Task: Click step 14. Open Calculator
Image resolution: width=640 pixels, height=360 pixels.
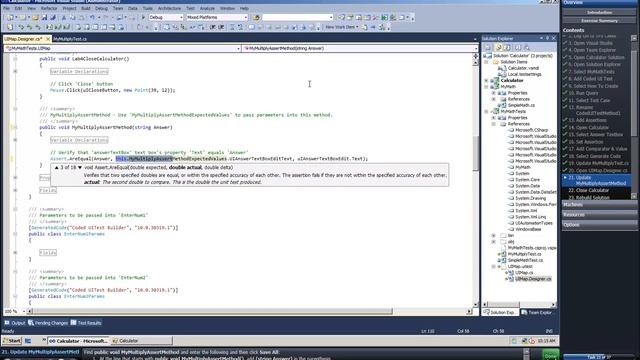Action: pyautogui.click(x=588, y=127)
